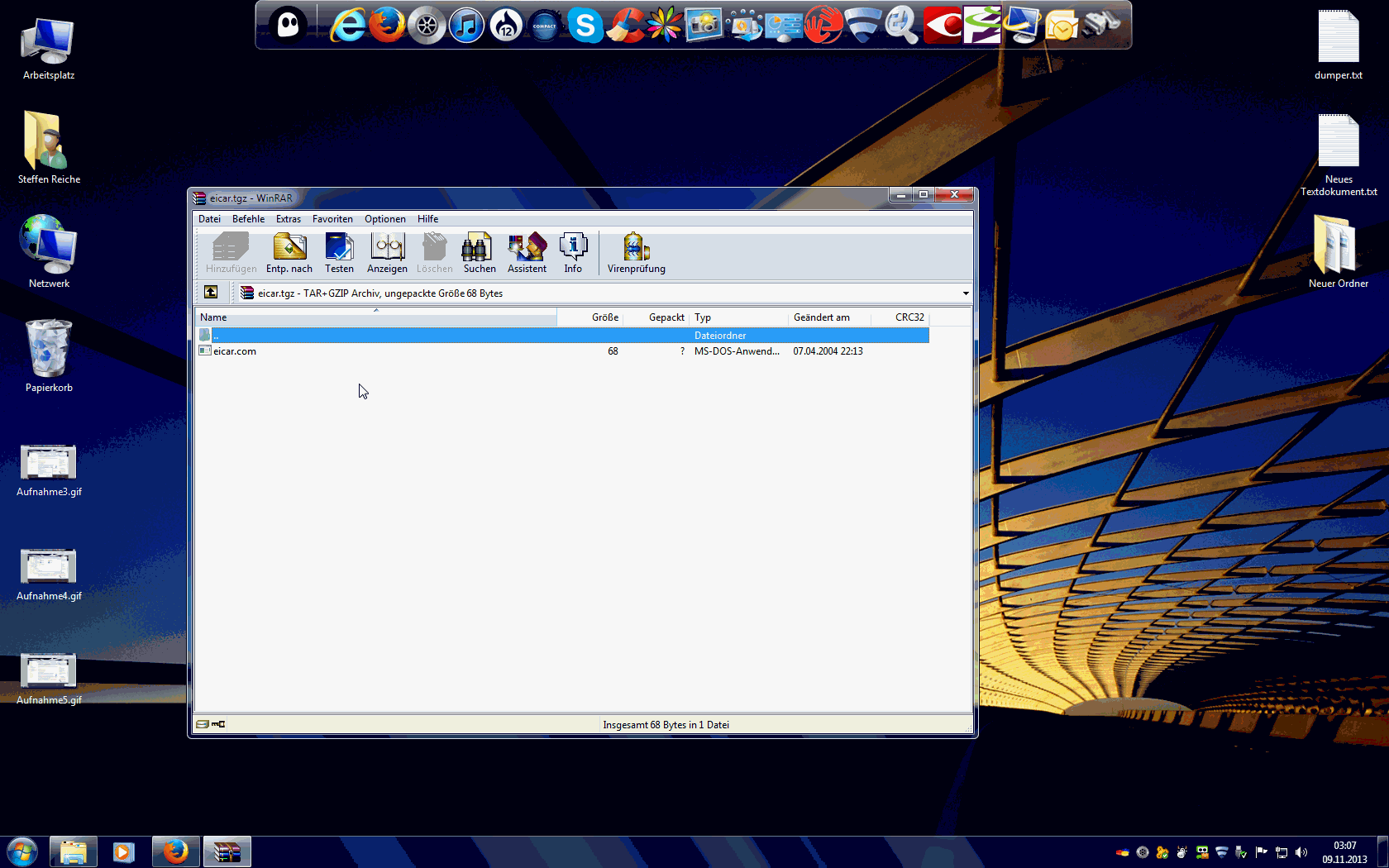Image resolution: width=1389 pixels, height=868 pixels.
Task: Run the Testen archive test tool
Action: (339, 252)
